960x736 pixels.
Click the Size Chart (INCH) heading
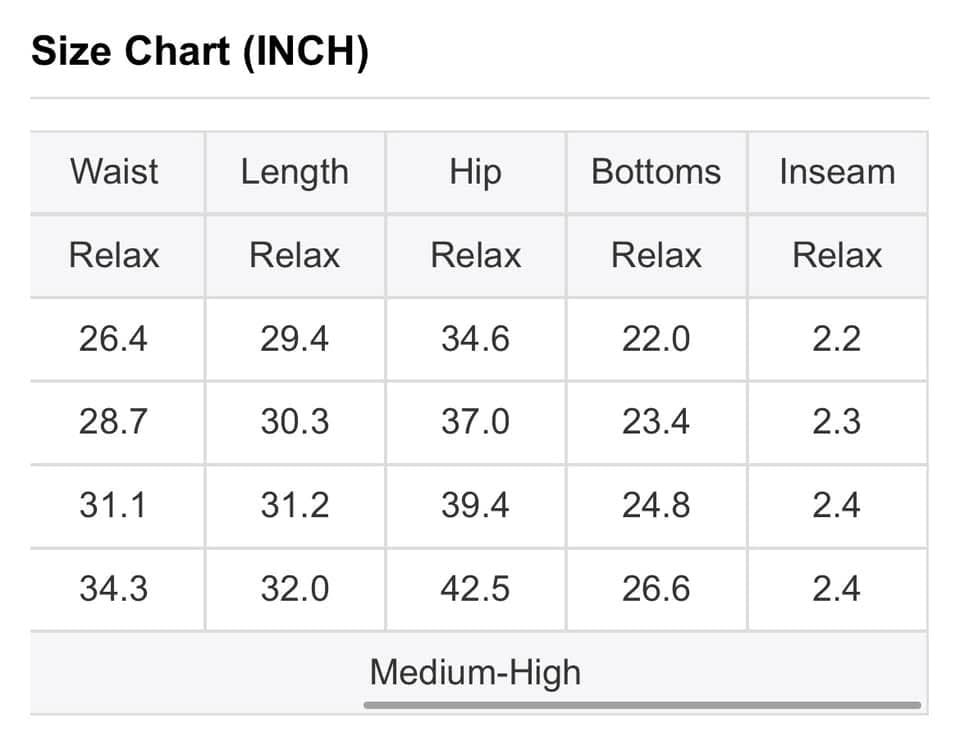[200, 51]
